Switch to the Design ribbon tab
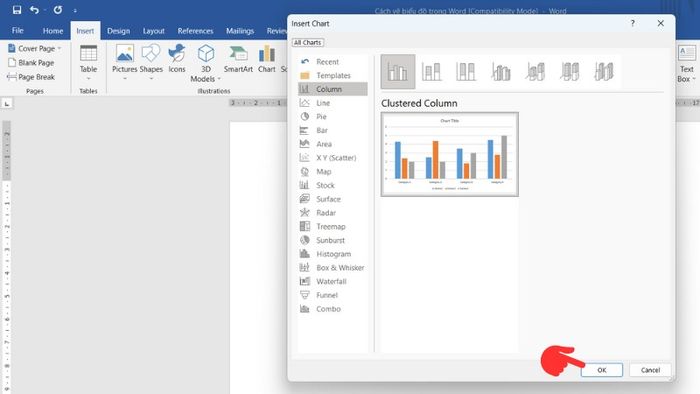Image resolution: width=700 pixels, height=394 pixels. coord(118,31)
